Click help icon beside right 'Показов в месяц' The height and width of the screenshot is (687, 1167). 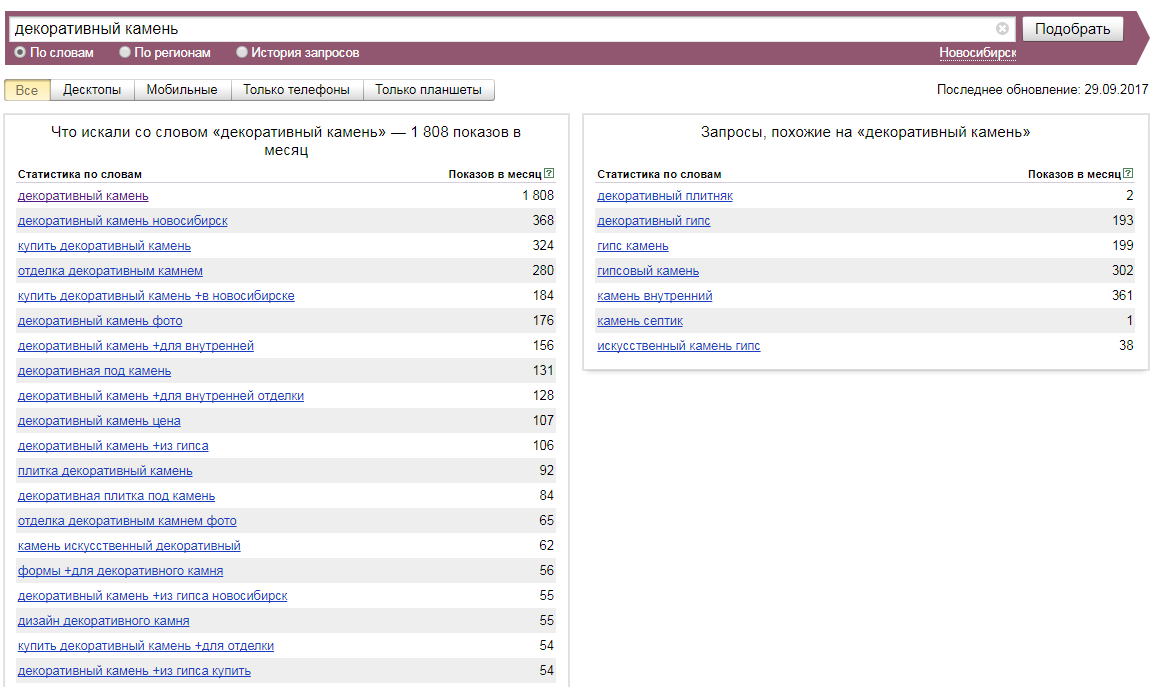pos(1129,174)
